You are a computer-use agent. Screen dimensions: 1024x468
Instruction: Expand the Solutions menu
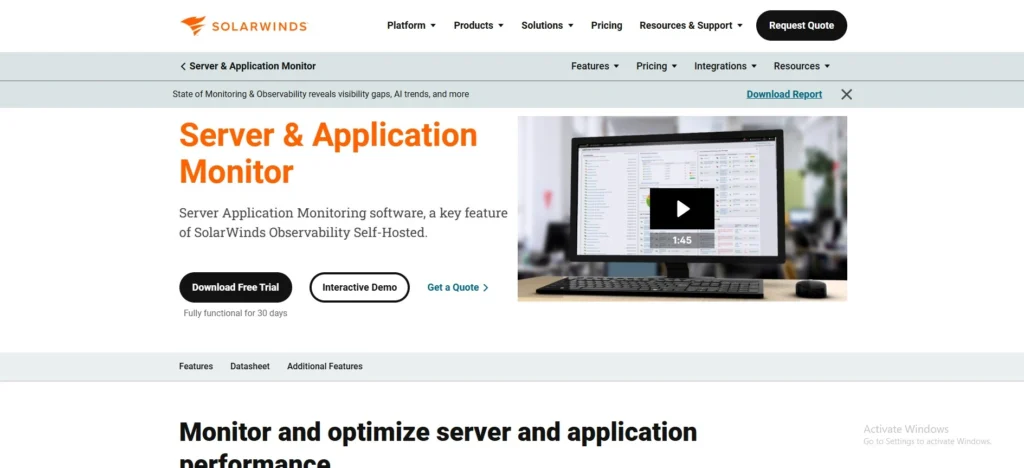tap(547, 25)
